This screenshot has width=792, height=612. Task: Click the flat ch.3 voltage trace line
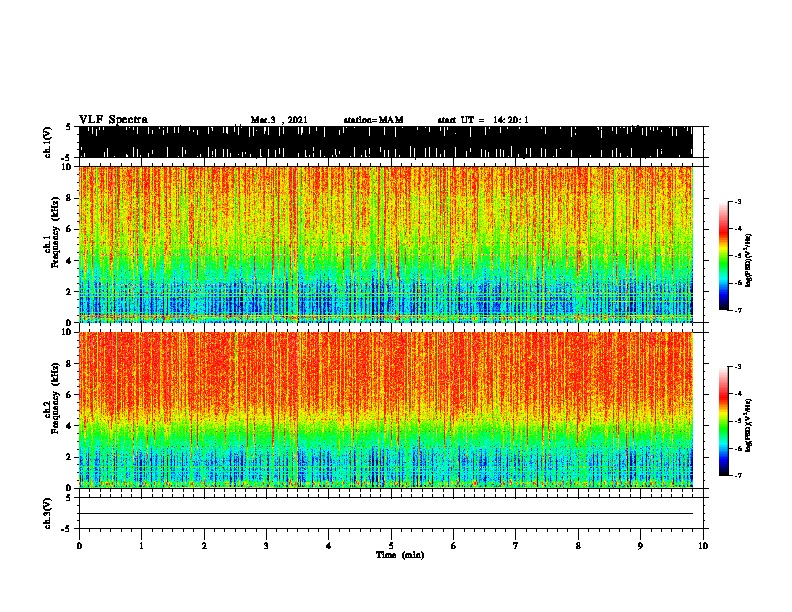pyautogui.click(x=386, y=514)
